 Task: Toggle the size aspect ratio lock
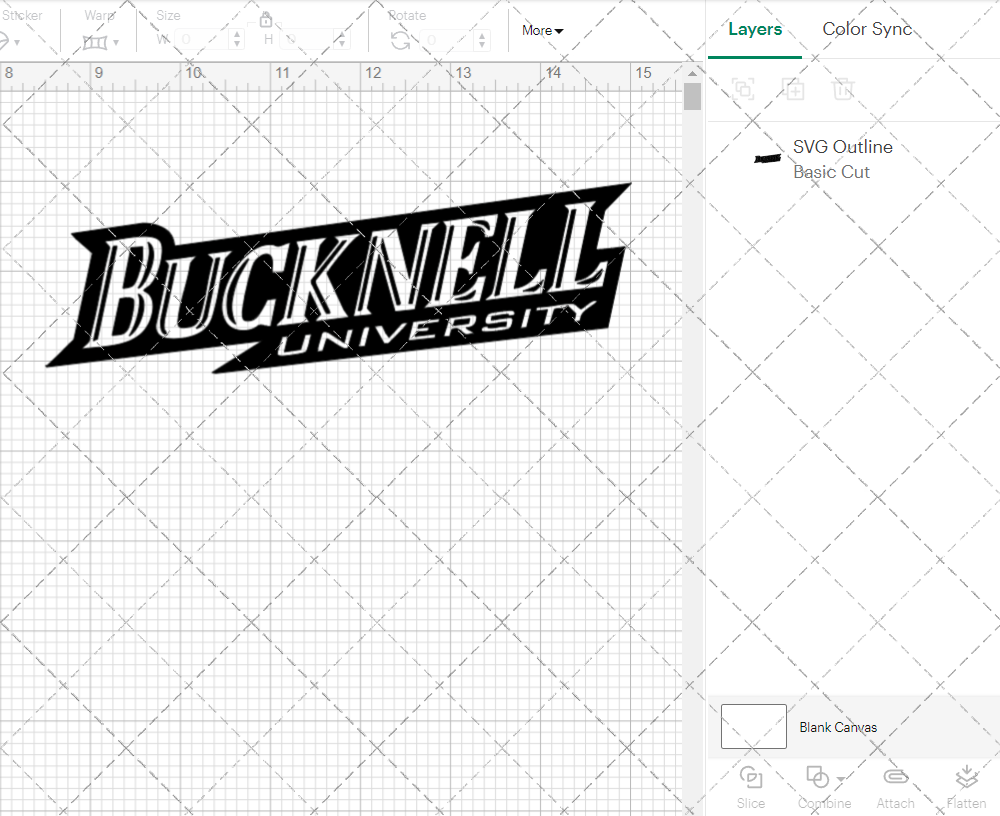click(x=266, y=19)
